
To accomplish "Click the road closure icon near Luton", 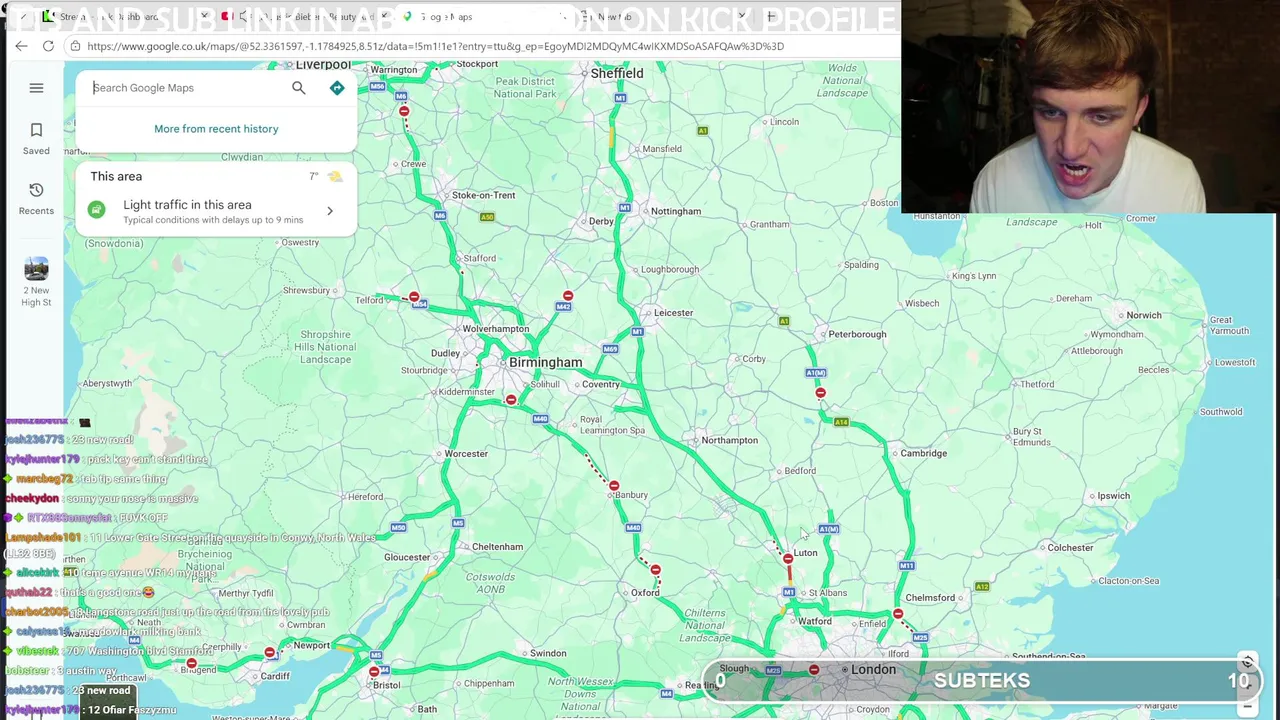I will pyautogui.click(x=788, y=559).
